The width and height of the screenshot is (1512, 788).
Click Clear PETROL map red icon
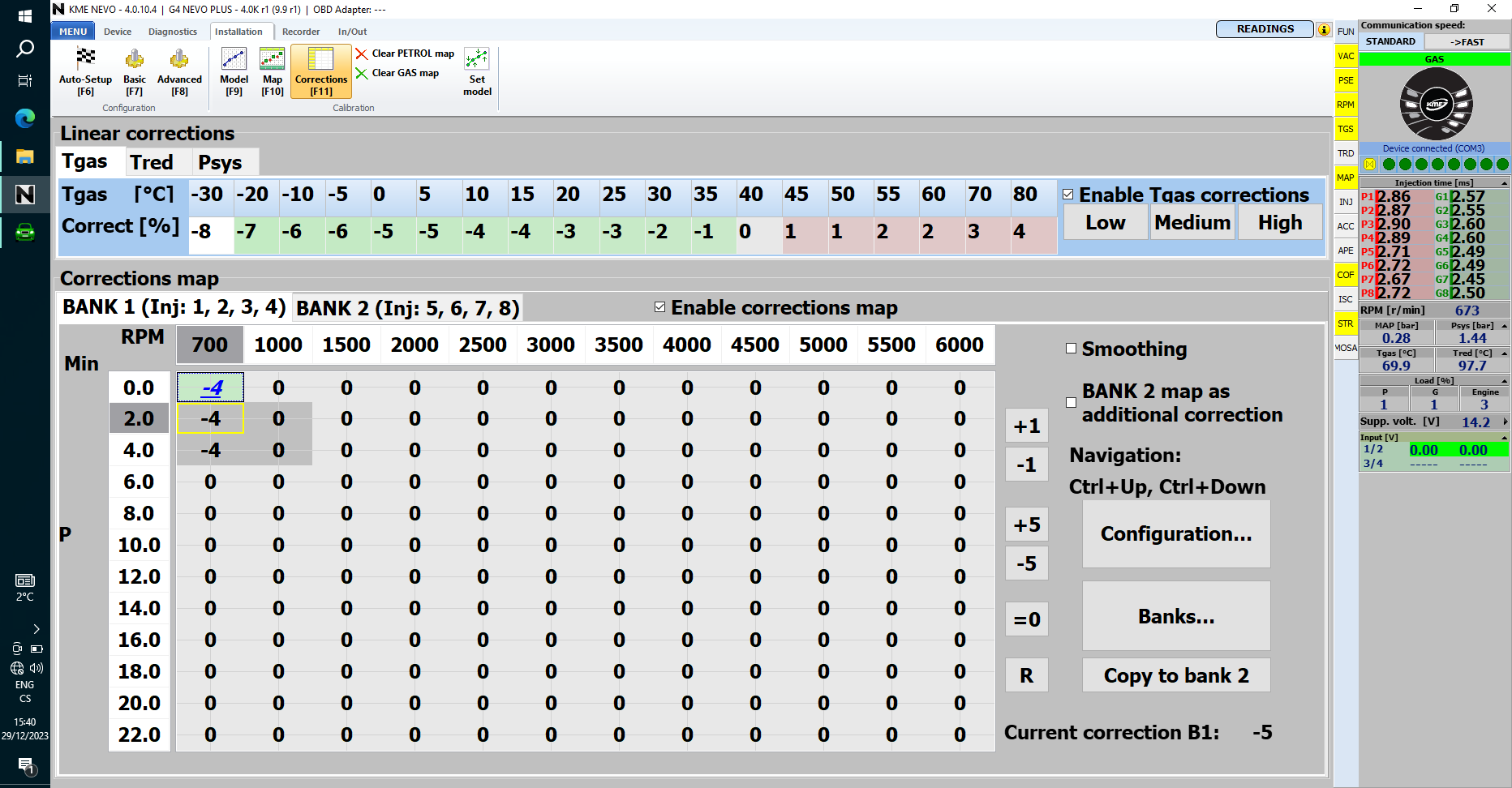click(x=362, y=54)
